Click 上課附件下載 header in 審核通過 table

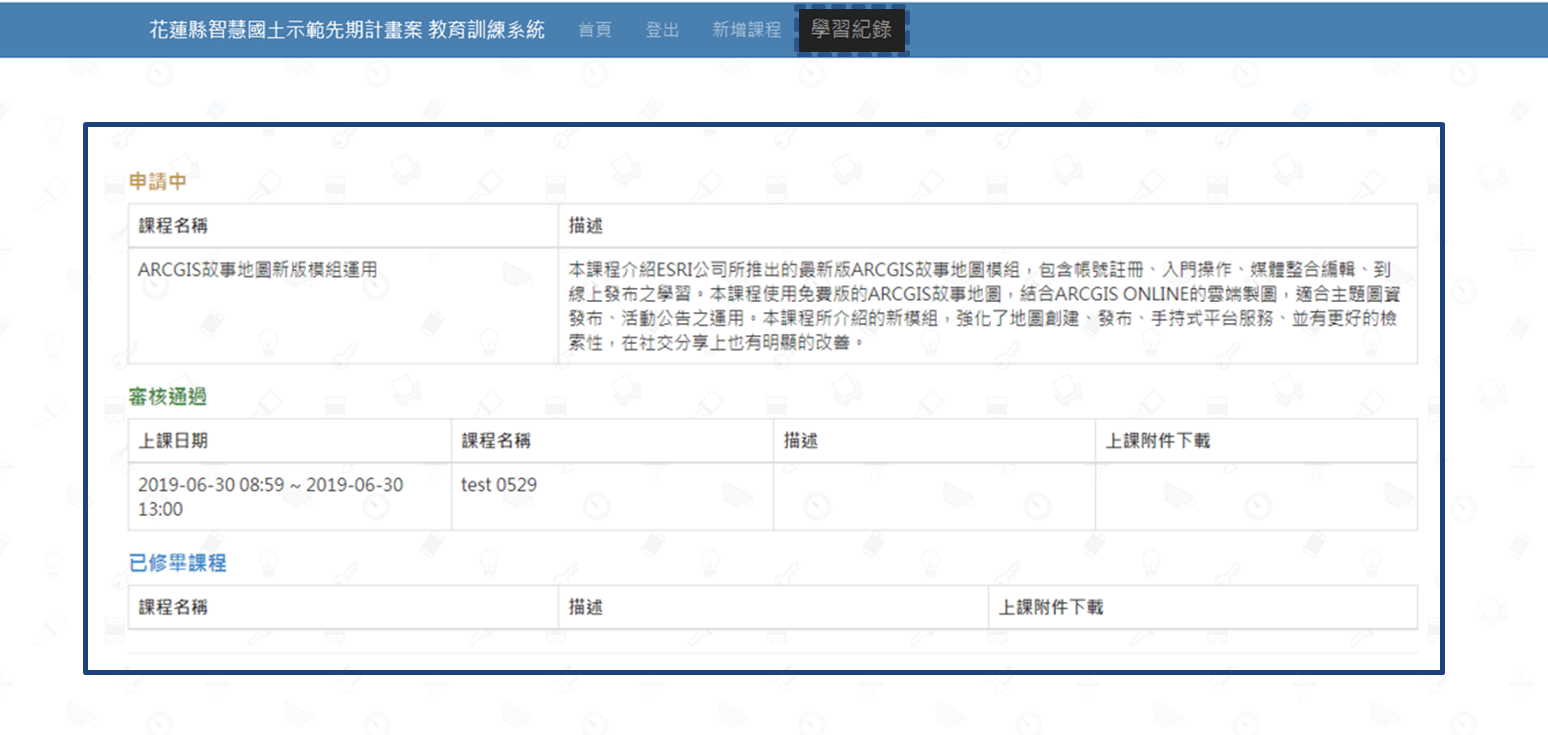(1157, 440)
